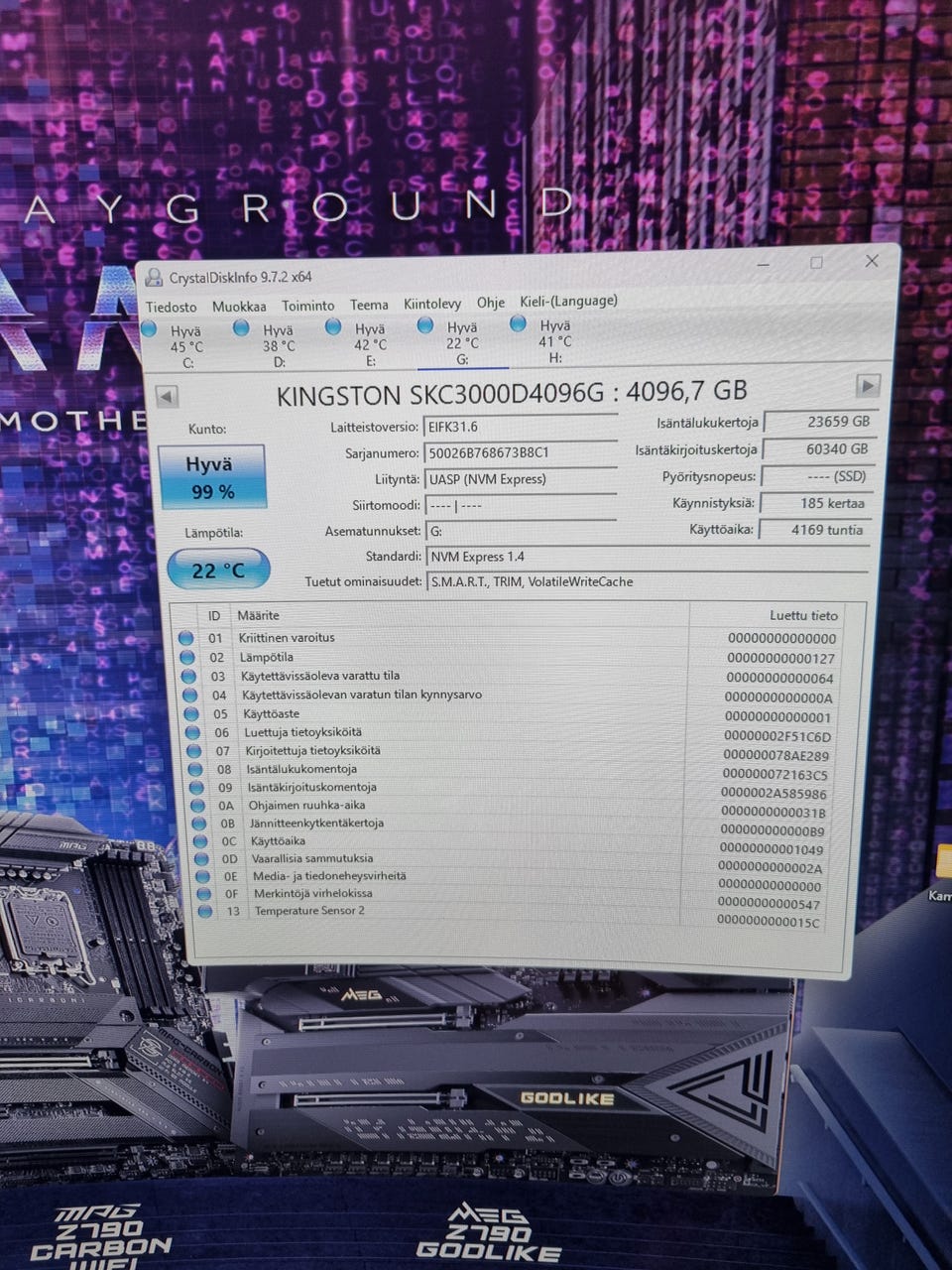Click the status orb for Vaarallisia sammutuksia

click(202, 859)
